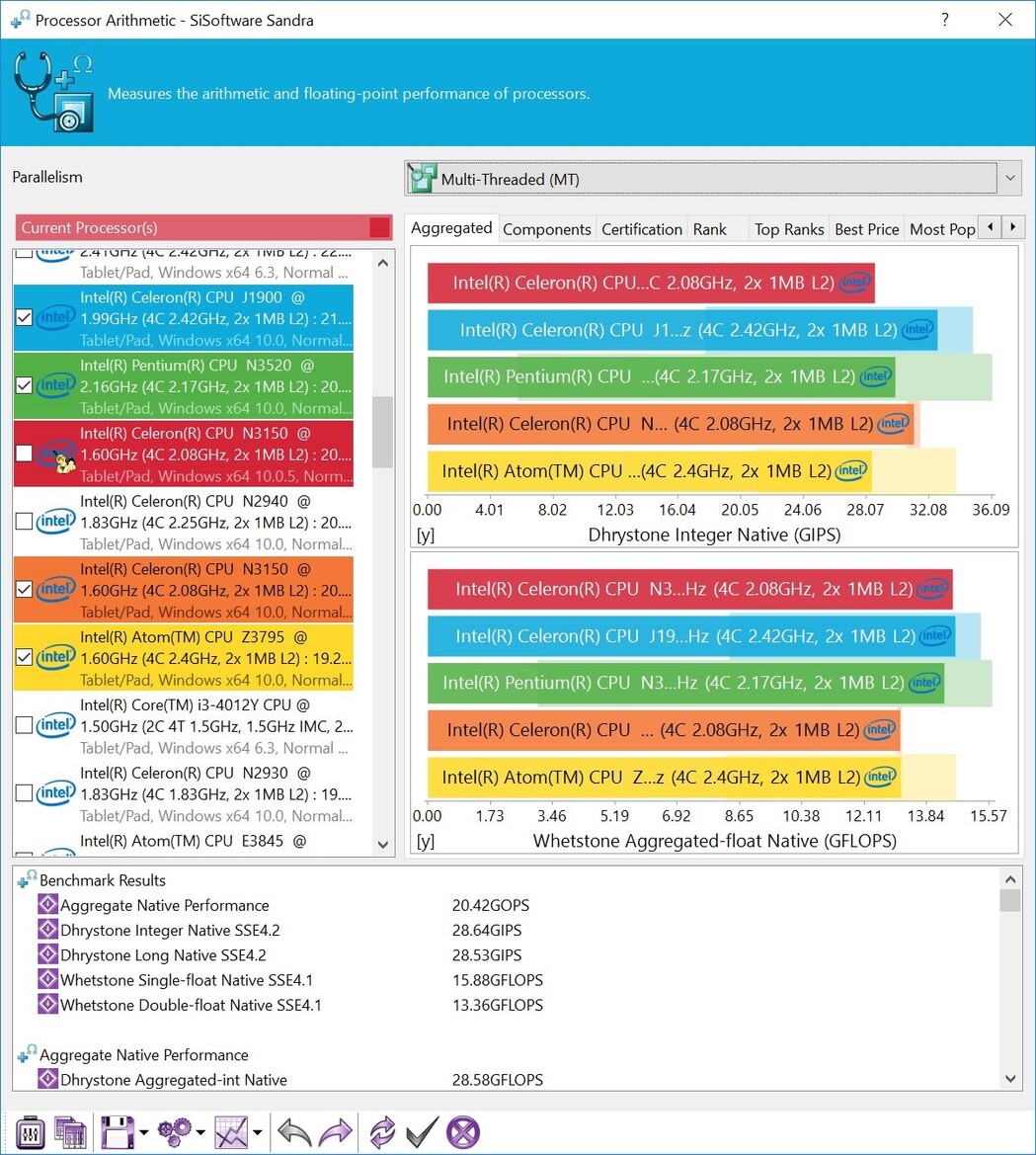The width and height of the screenshot is (1036, 1155).
Task: Click the refresh results icon
Action: pyautogui.click(x=382, y=1131)
